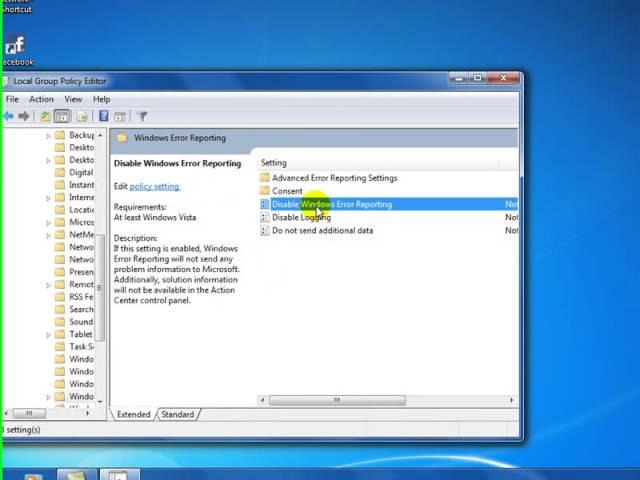Open 'Advanced Error Reporting Settings' folder label

click(335, 178)
